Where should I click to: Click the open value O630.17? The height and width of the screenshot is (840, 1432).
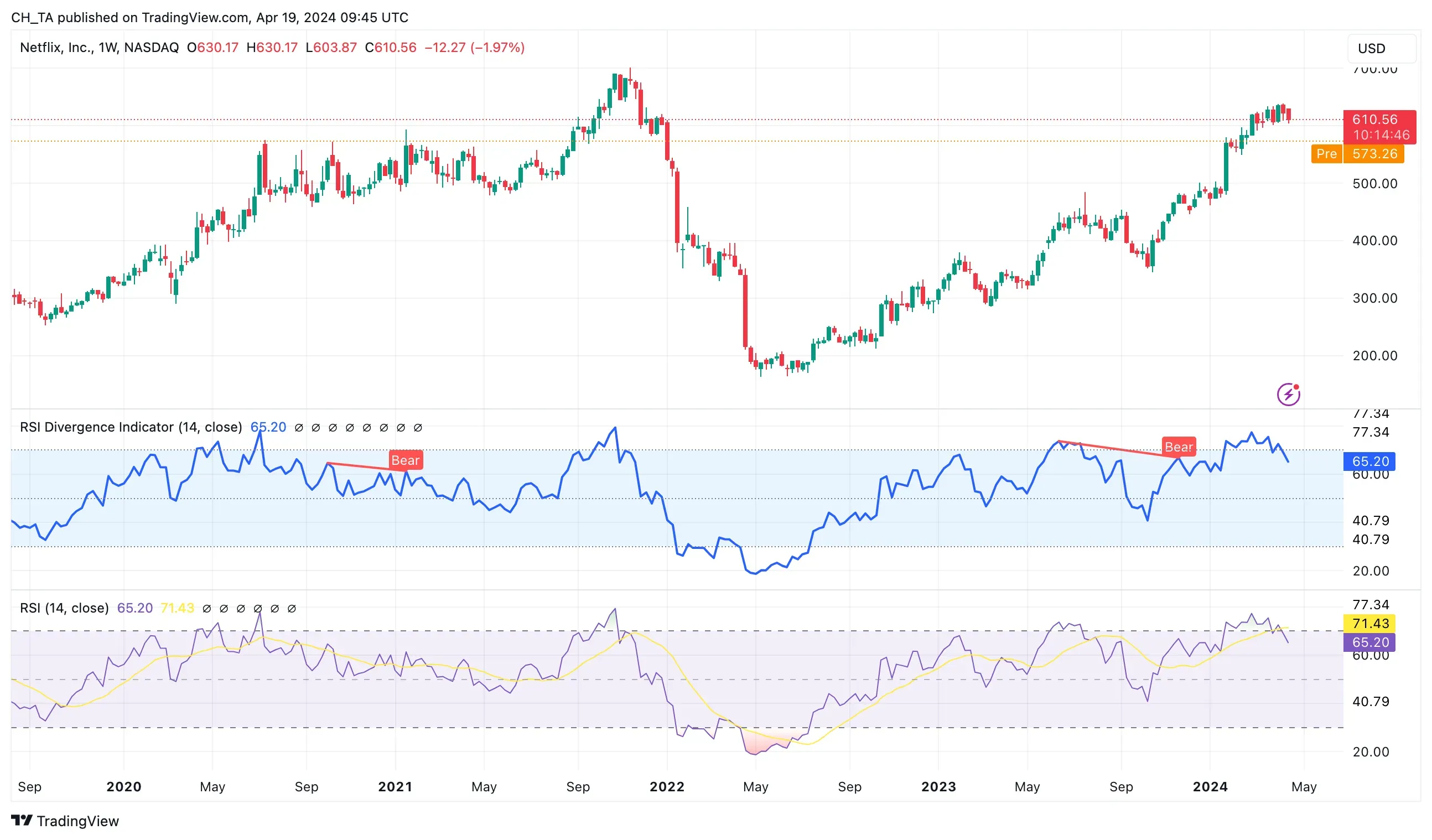point(212,47)
